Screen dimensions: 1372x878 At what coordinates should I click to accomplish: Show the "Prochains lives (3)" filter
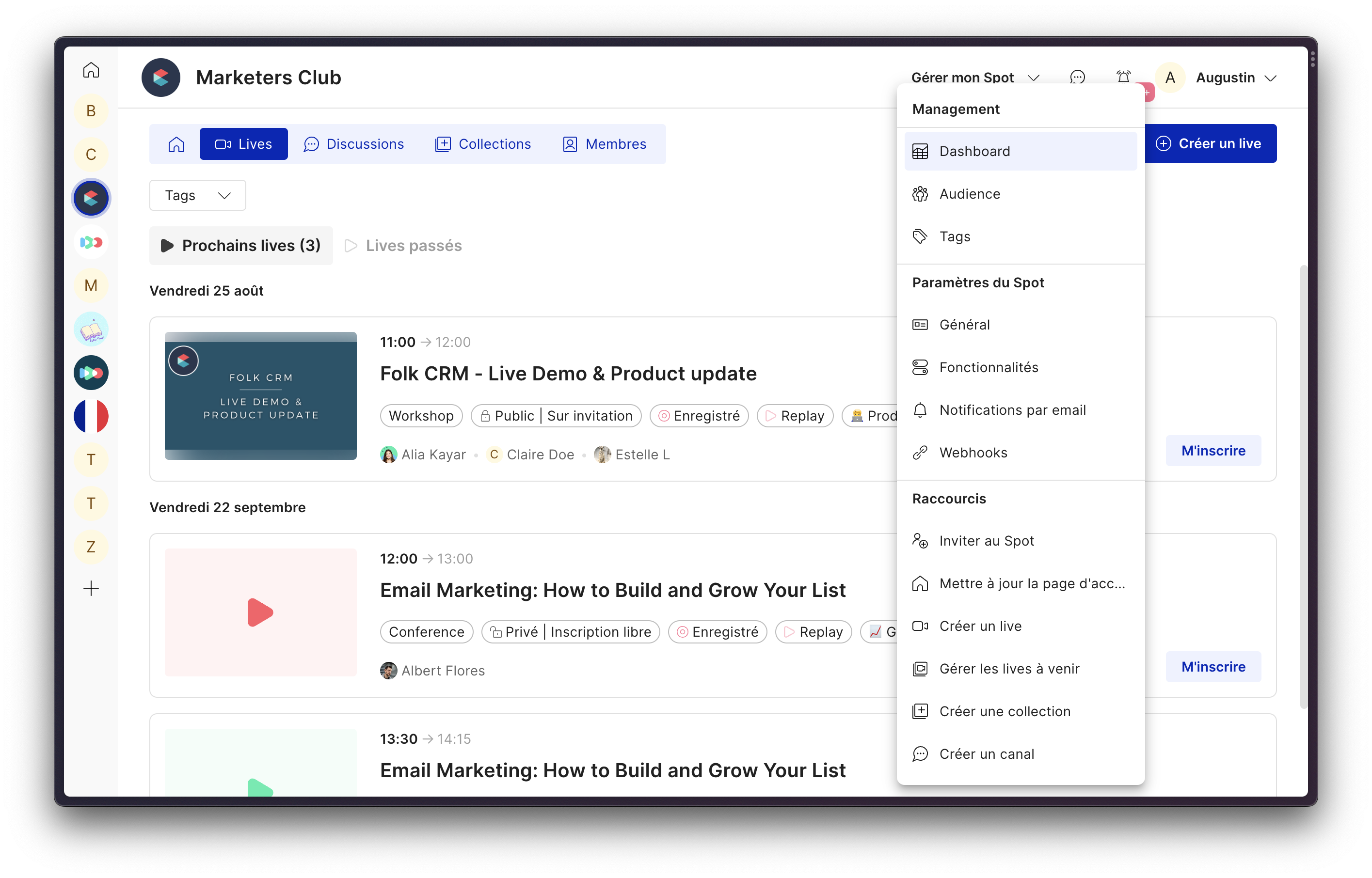pos(241,245)
